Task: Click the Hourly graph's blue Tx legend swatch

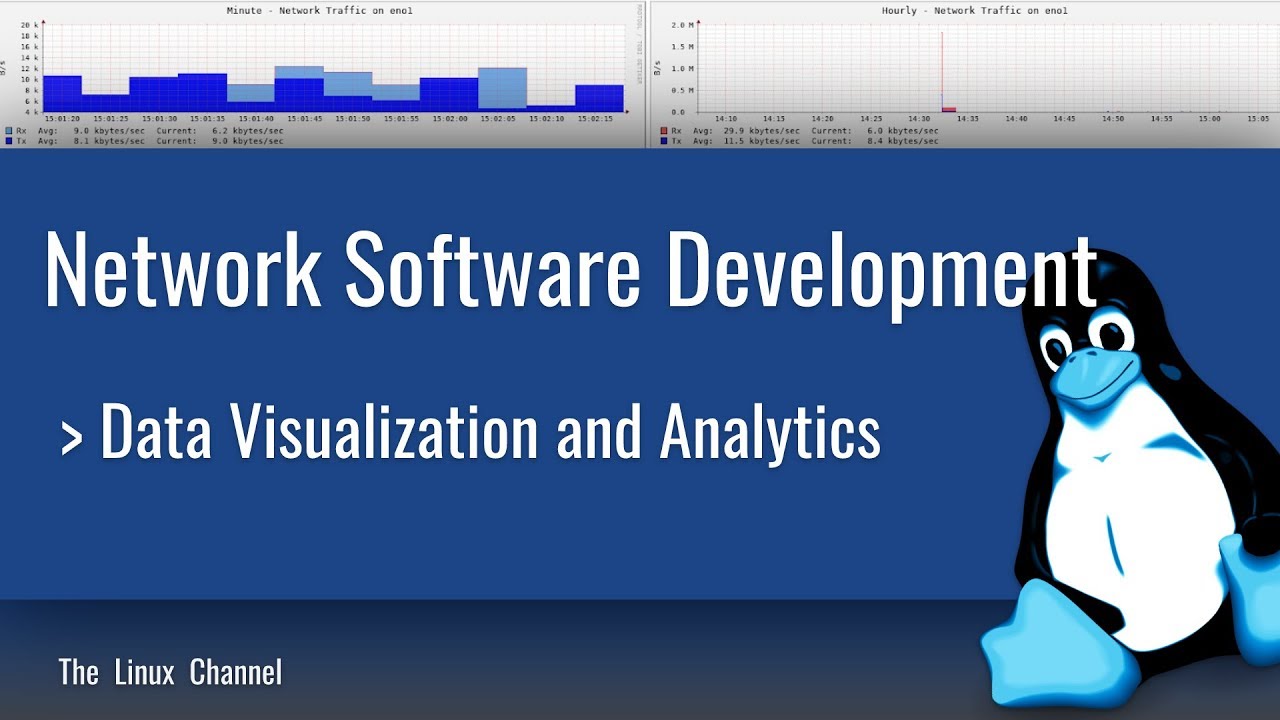Action: [664, 141]
